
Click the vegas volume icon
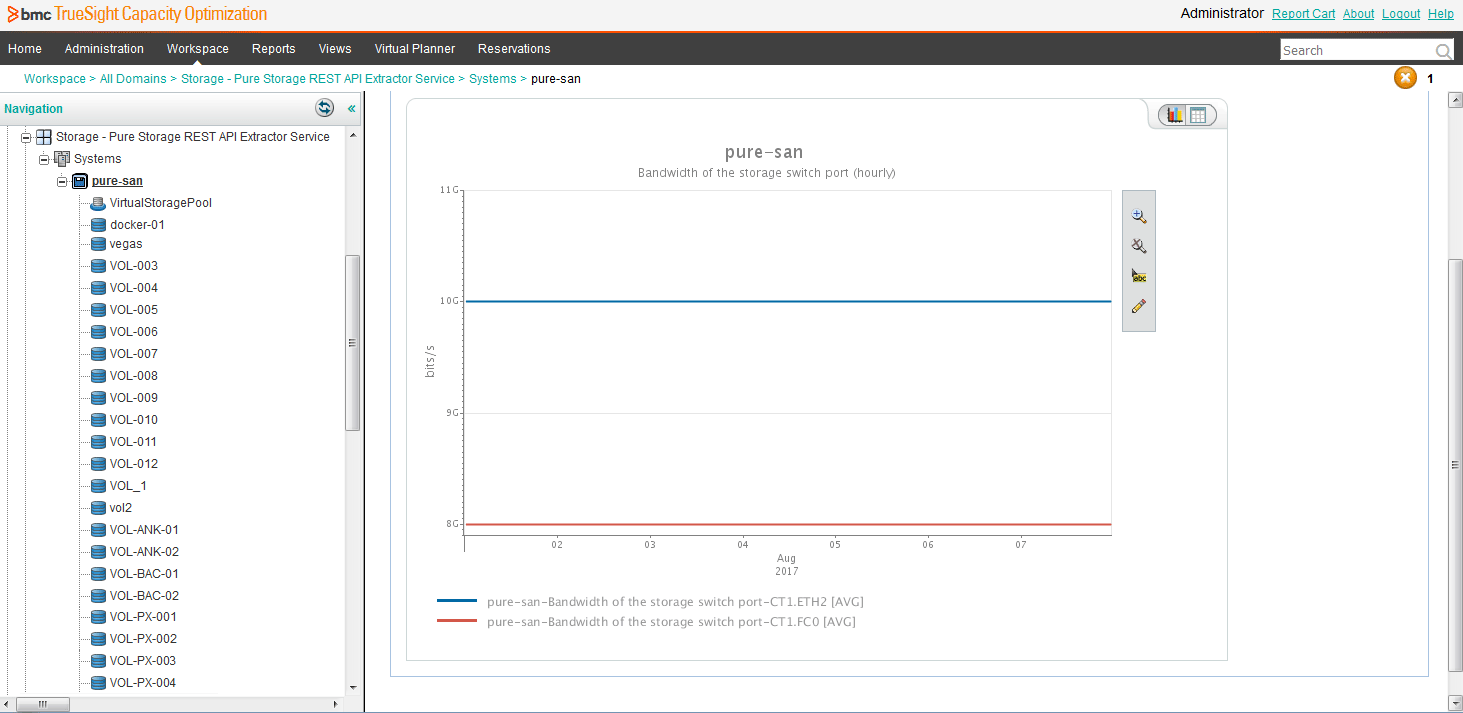click(98, 244)
